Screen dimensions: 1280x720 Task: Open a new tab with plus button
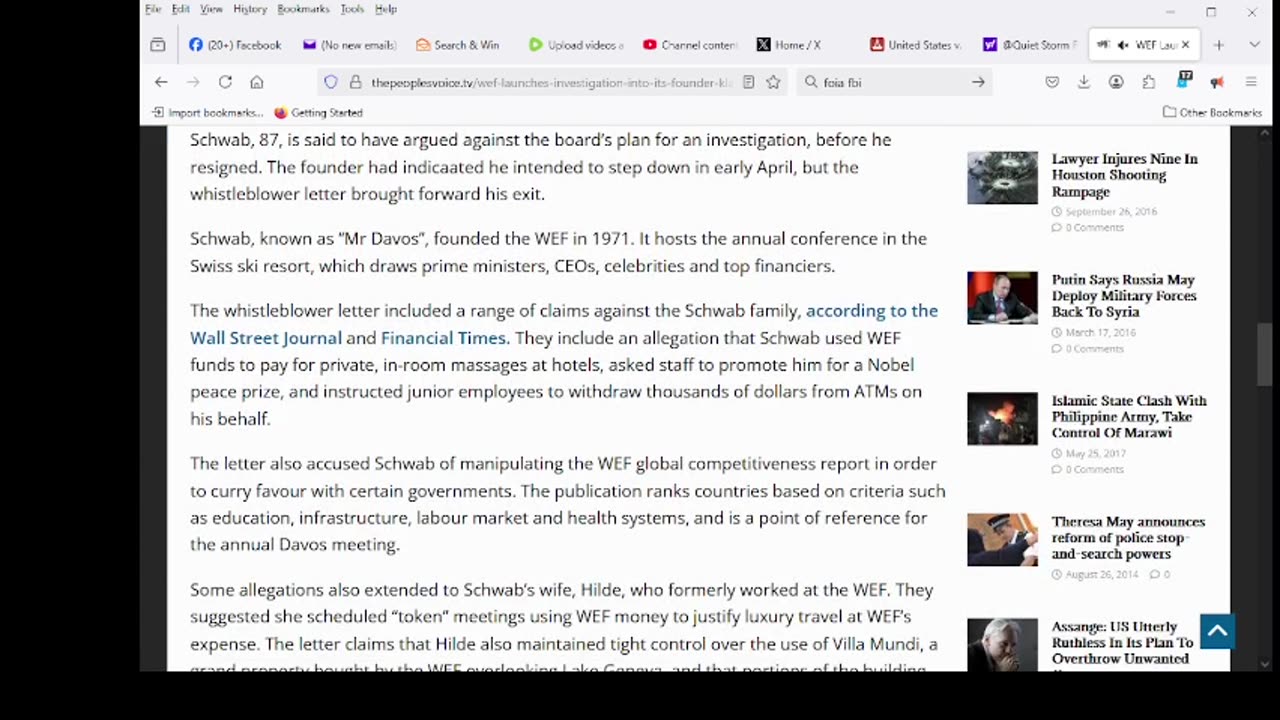[1218, 45]
